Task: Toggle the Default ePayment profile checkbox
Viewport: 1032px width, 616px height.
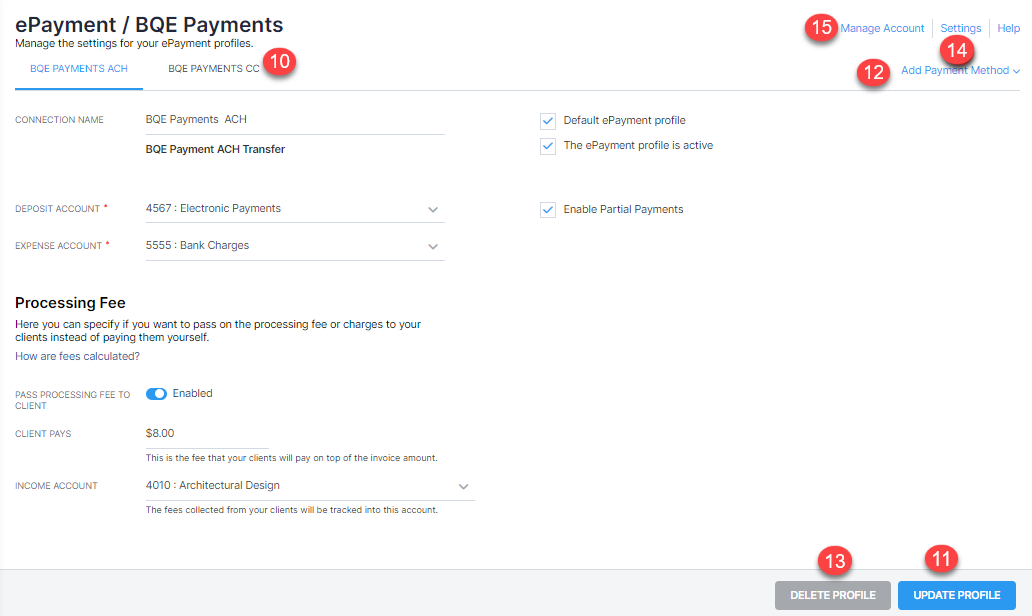Action: (548, 121)
